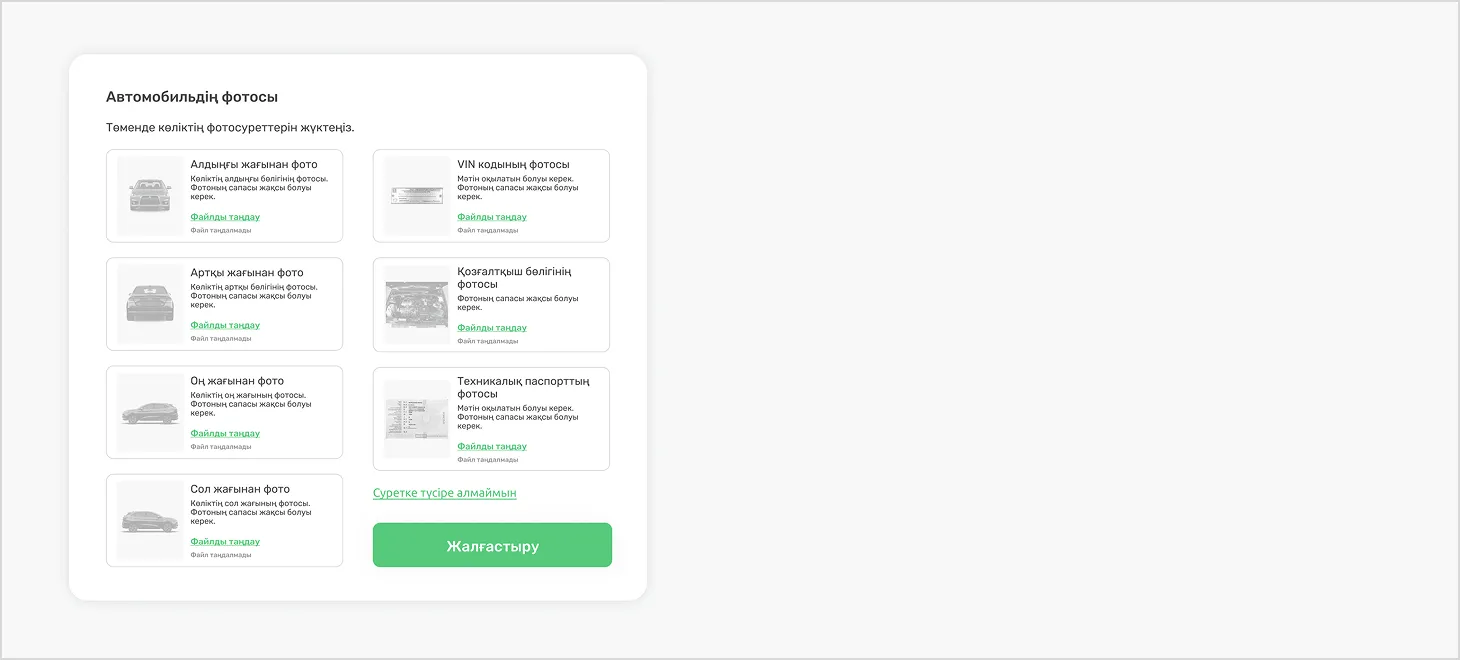The width and height of the screenshot is (1460, 660).
Task: Choose file for Алдыңғы жағынан фото
Action: pos(225,217)
